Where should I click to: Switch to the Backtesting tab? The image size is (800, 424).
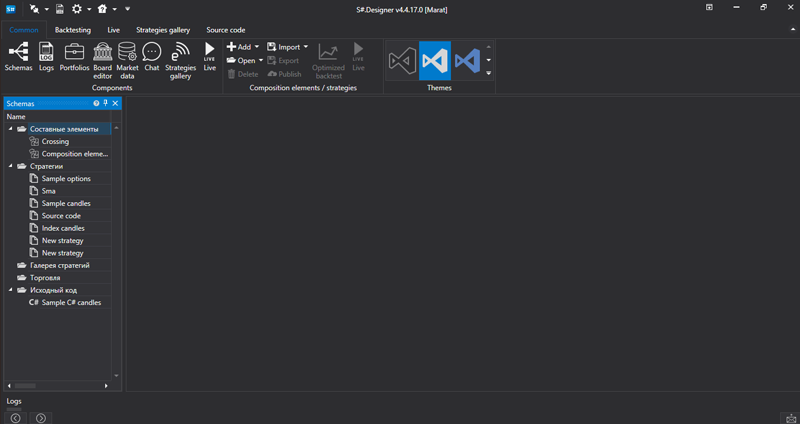[x=73, y=30]
